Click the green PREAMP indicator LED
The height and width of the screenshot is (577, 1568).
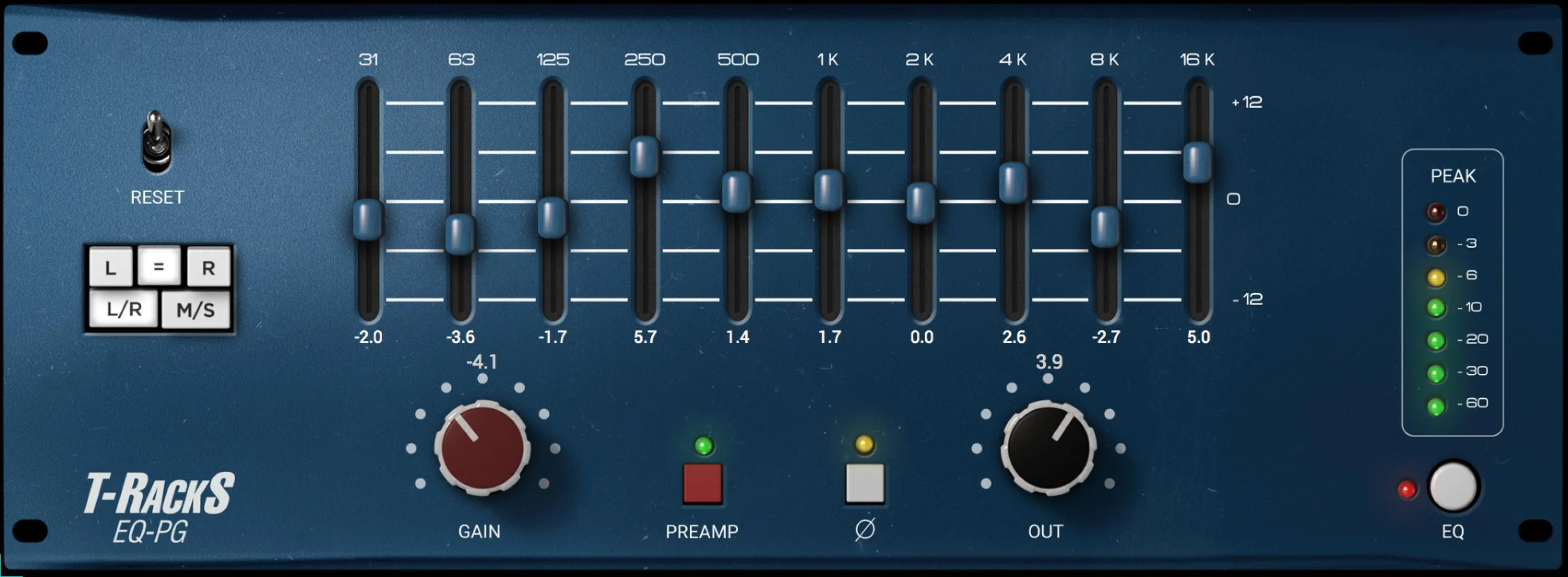(704, 445)
